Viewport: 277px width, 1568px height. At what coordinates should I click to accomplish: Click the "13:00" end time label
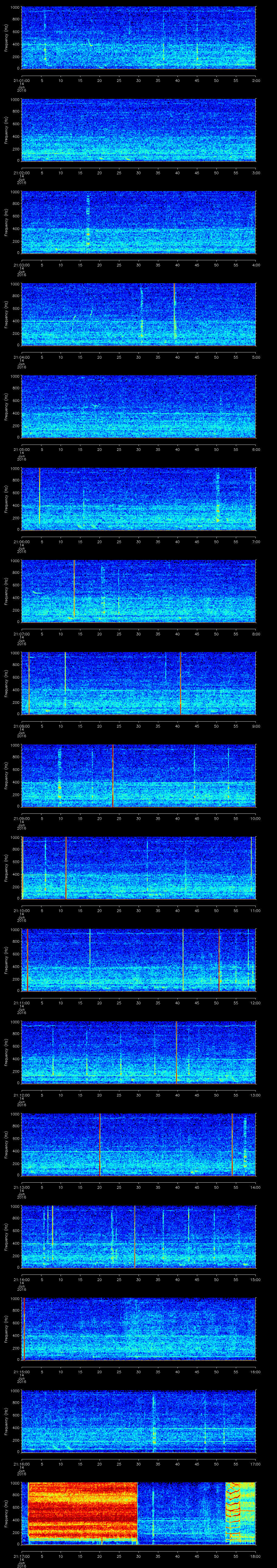click(x=255, y=1095)
